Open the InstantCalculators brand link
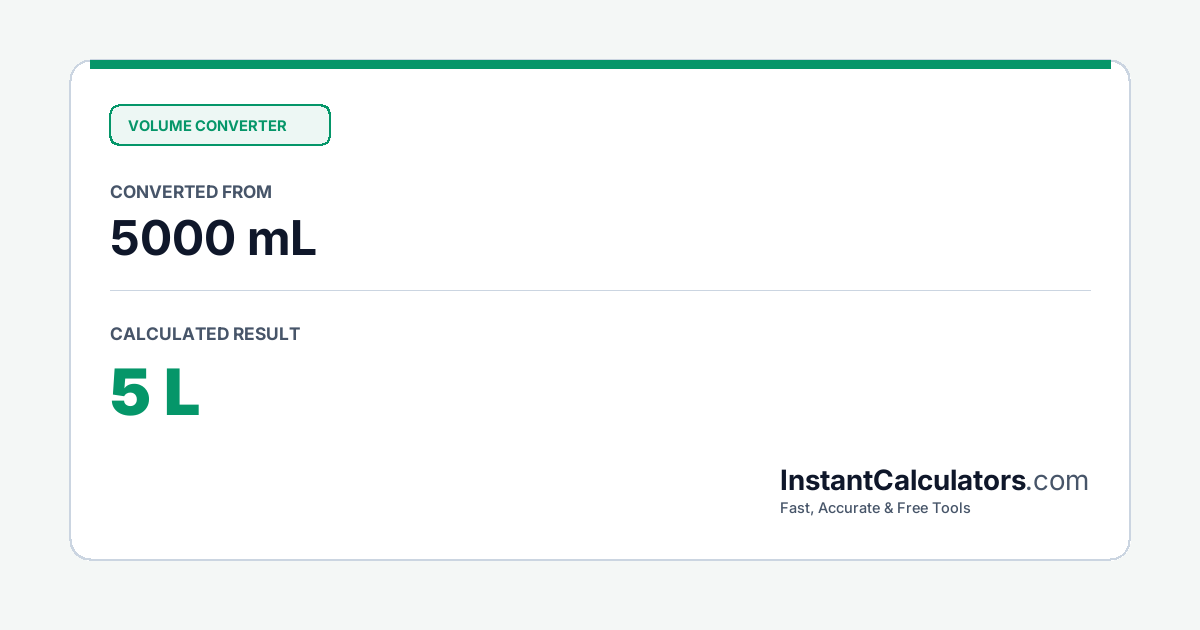The width and height of the screenshot is (1200, 630). click(934, 481)
